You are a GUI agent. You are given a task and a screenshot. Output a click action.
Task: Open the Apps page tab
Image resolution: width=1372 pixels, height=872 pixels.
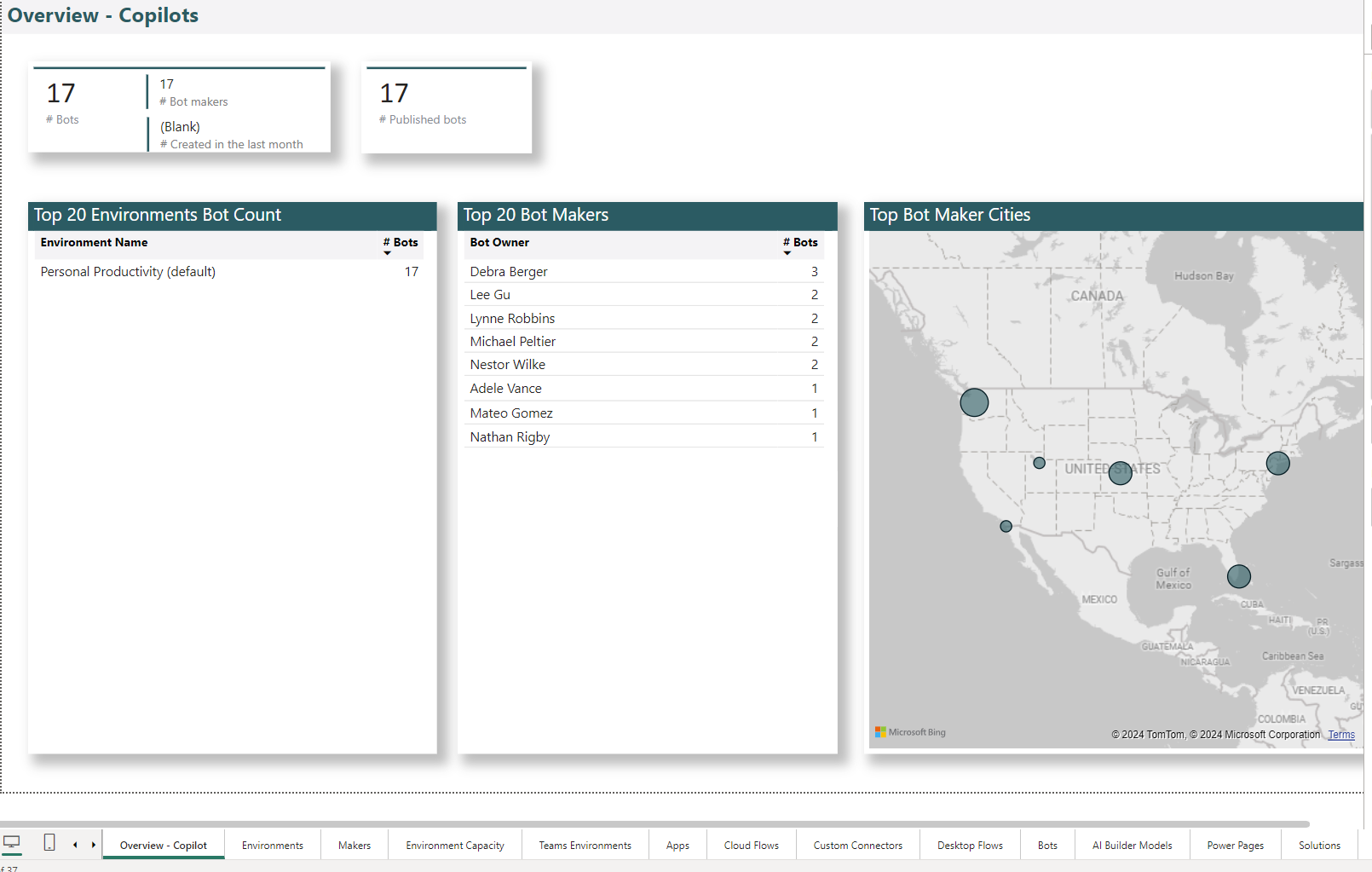pyautogui.click(x=678, y=846)
